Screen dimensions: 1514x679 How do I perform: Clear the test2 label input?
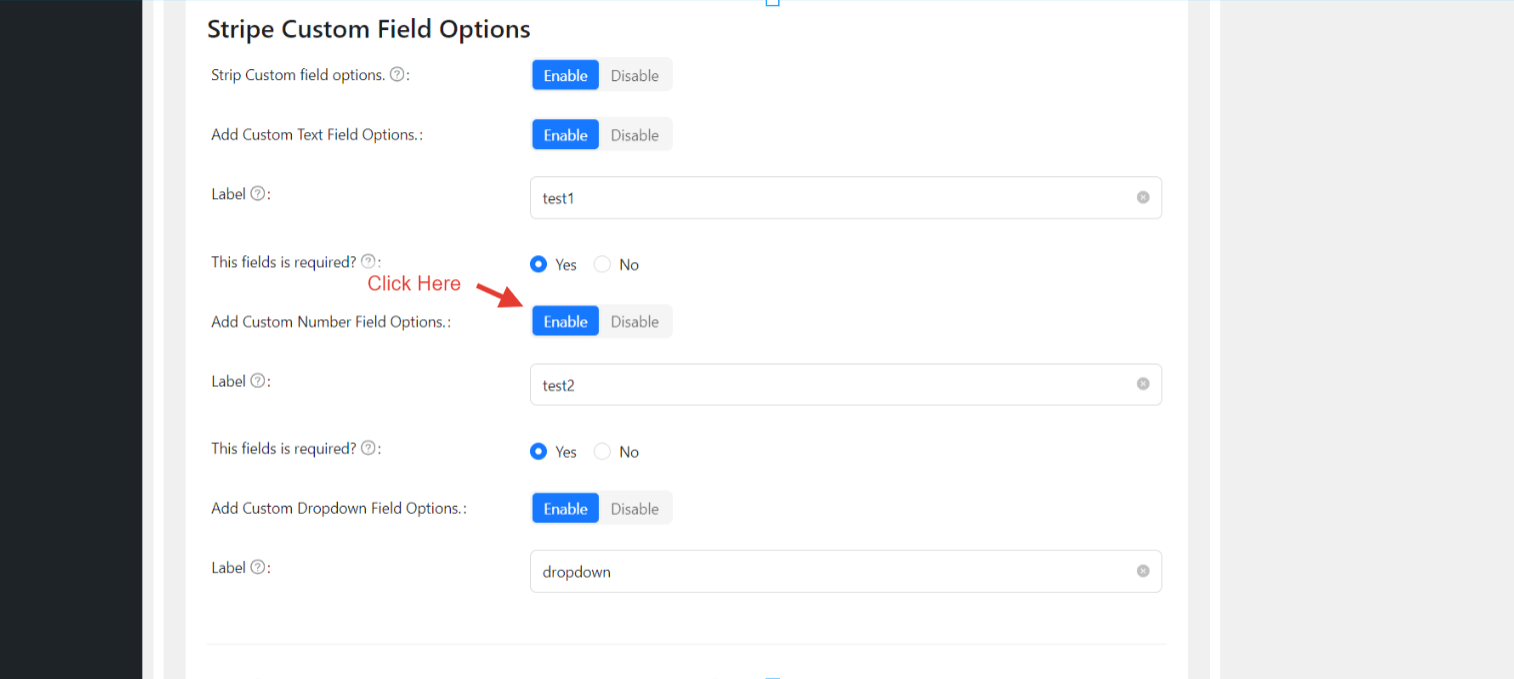1143,384
